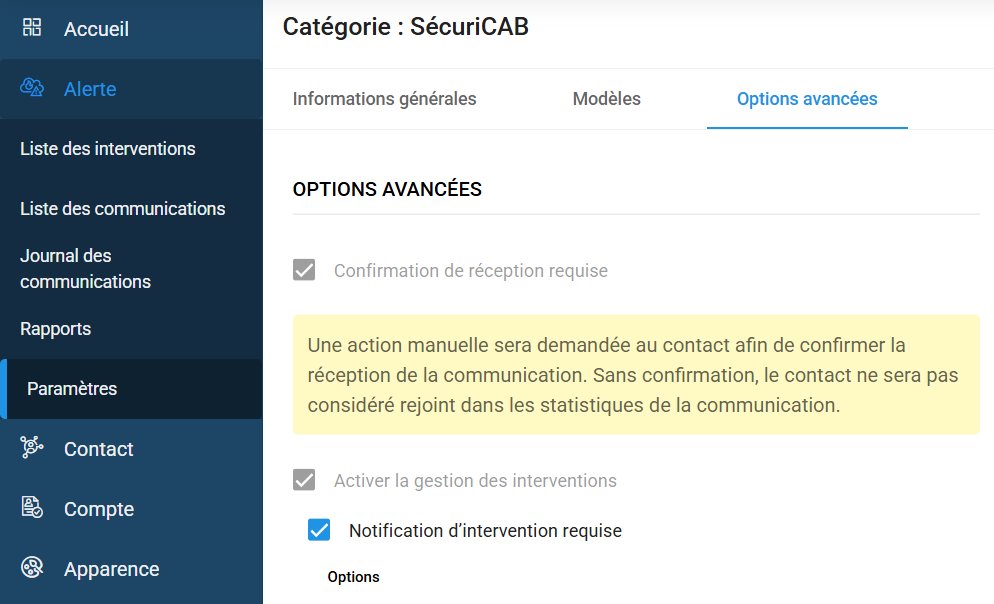Select Paramètres in the sidebar
994x604 pixels.
click(x=72, y=389)
